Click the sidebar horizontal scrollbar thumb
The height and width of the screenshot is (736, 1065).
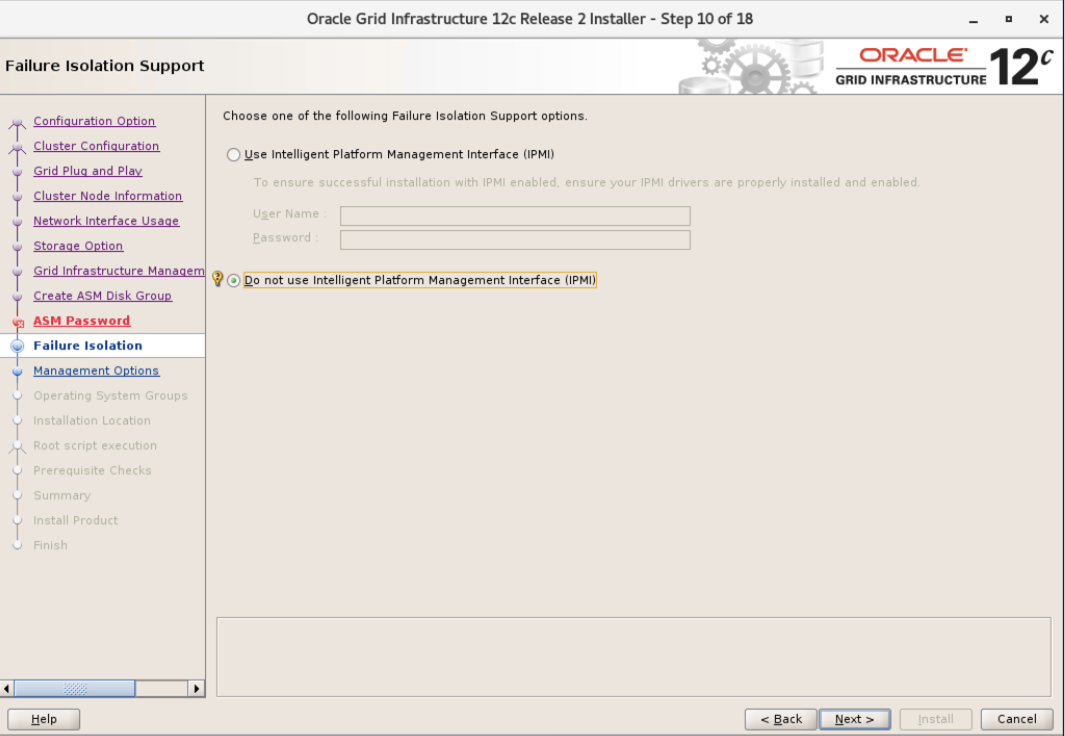(75, 688)
